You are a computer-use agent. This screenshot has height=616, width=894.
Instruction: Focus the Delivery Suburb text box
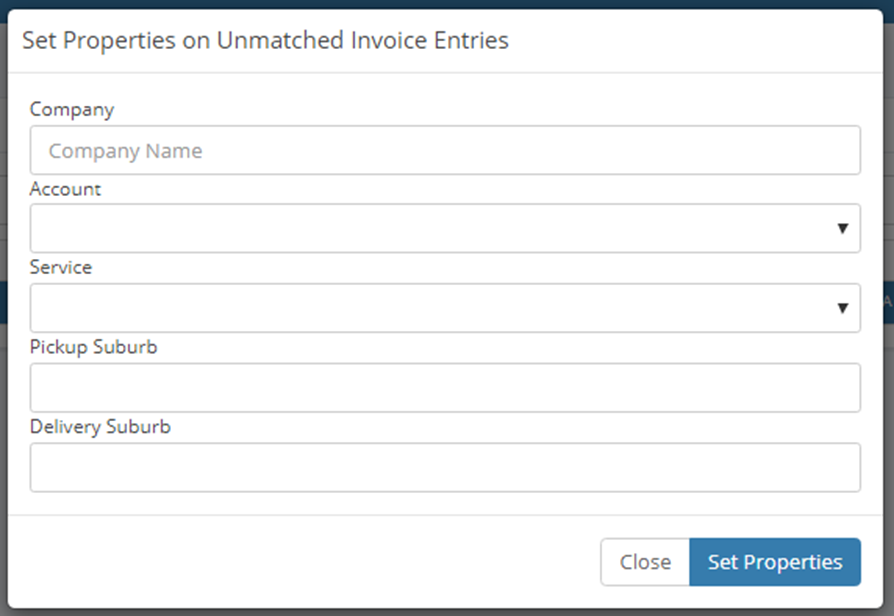(x=445, y=468)
